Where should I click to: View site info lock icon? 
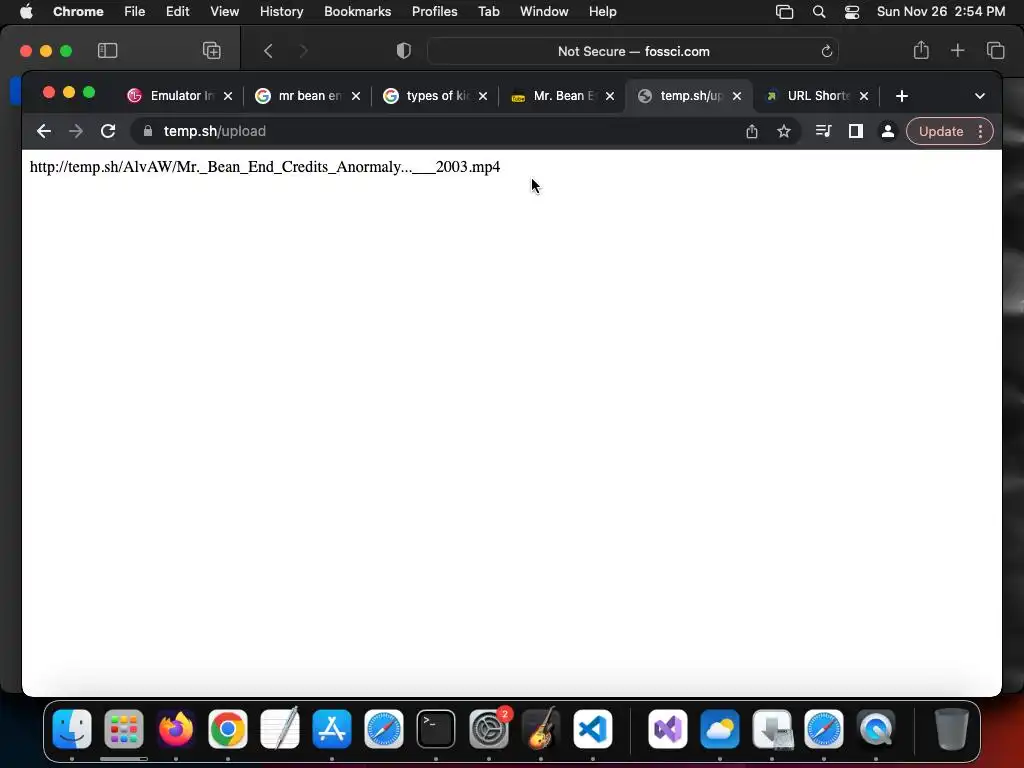tap(148, 131)
